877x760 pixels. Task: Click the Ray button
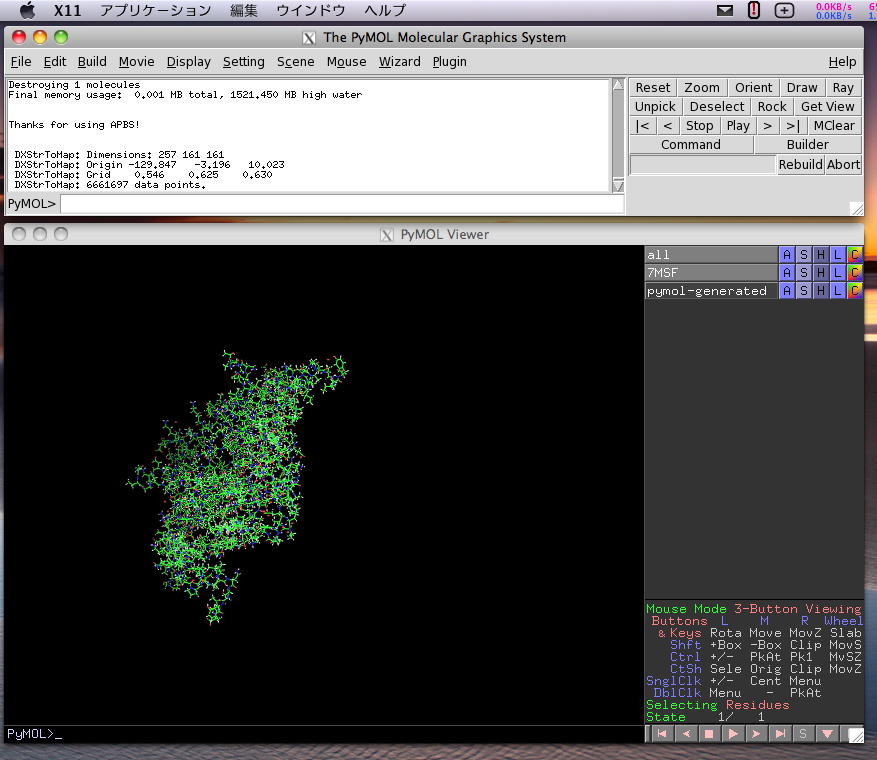pos(843,87)
